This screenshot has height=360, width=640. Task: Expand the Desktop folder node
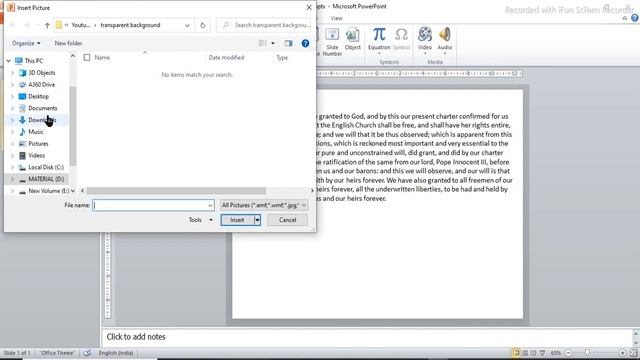click(12, 96)
